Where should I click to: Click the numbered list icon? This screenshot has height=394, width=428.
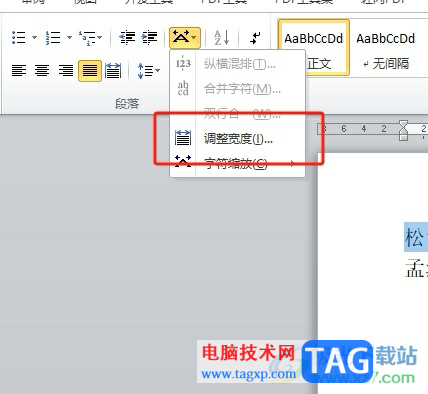point(53,37)
